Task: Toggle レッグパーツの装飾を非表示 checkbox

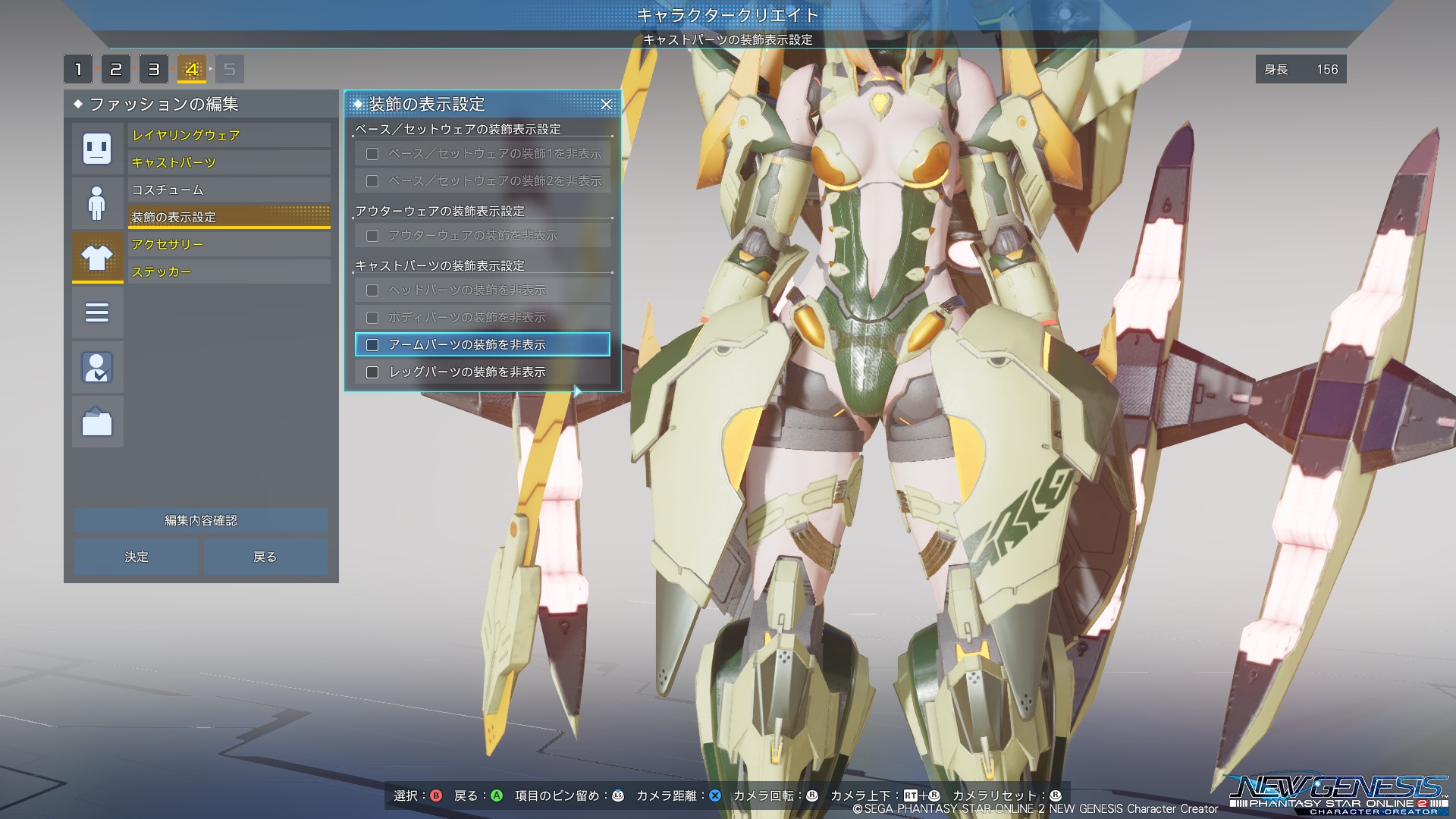Action: [372, 372]
